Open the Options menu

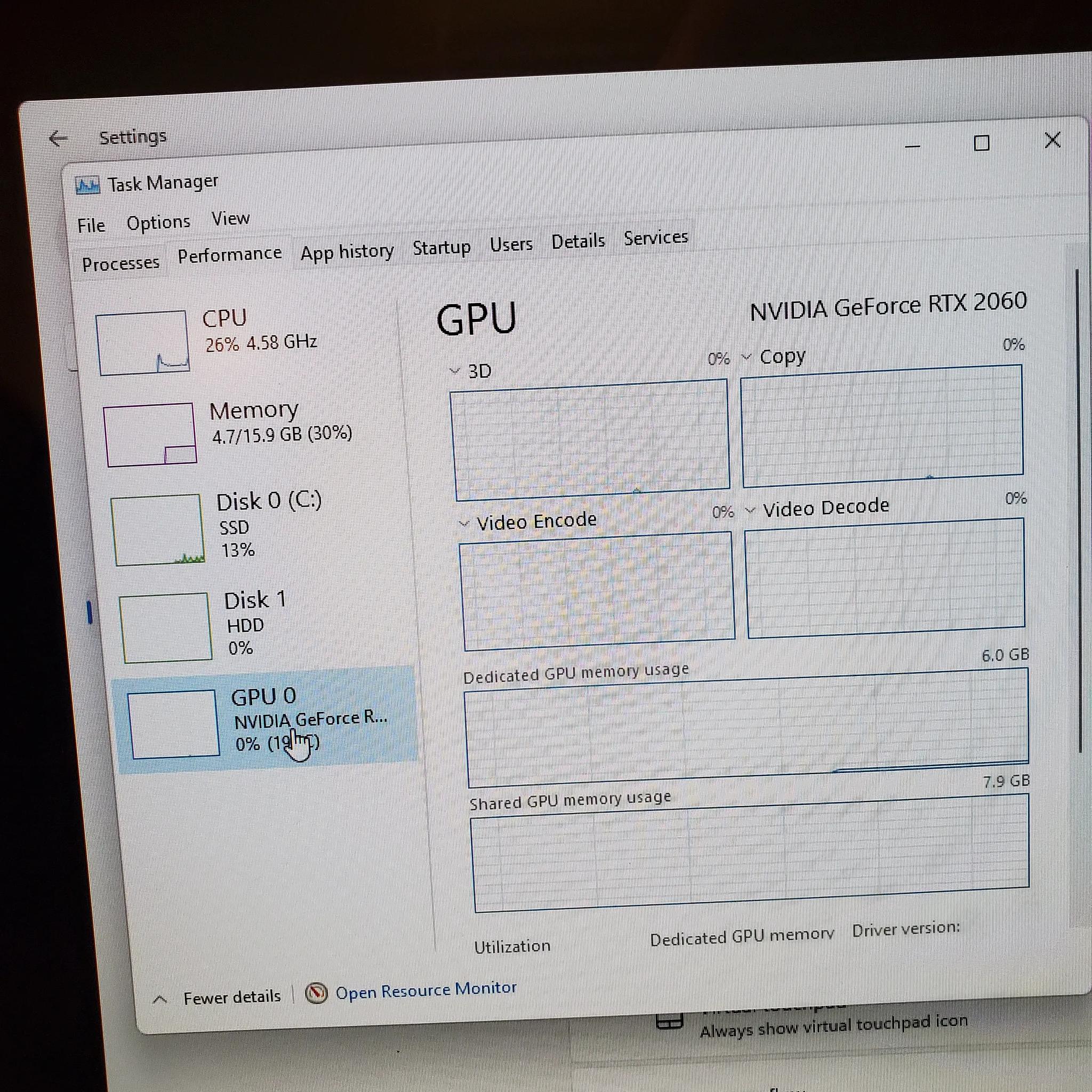pyautogui.click(x=158, y=222)
